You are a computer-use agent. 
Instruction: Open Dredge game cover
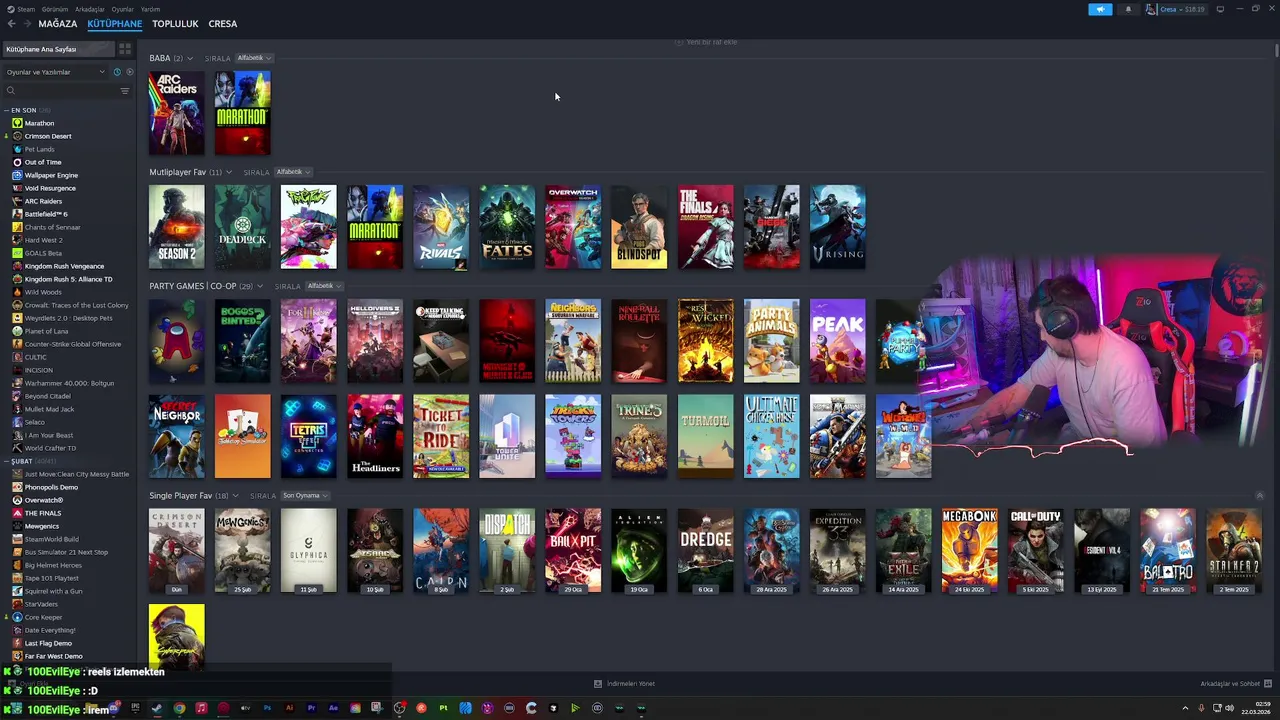[x=705, y=551]
